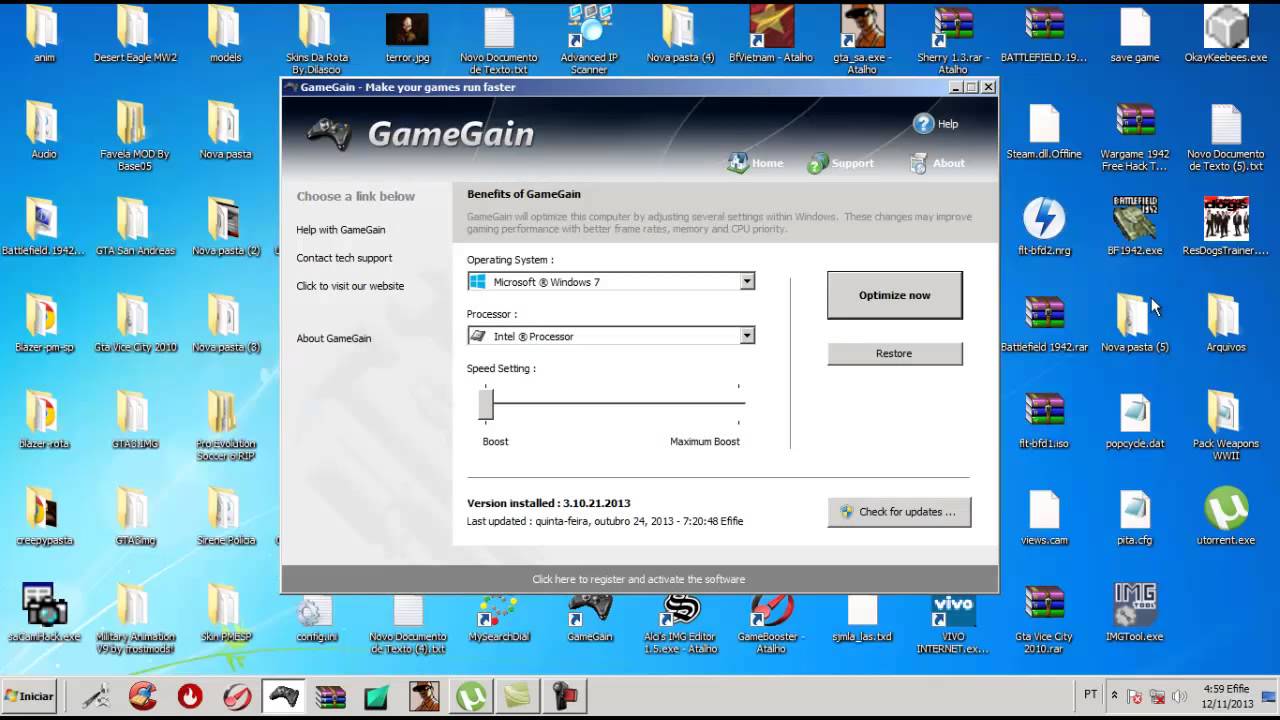
Task: Open Support in GameGain header
Action: (x=840, y=163)
